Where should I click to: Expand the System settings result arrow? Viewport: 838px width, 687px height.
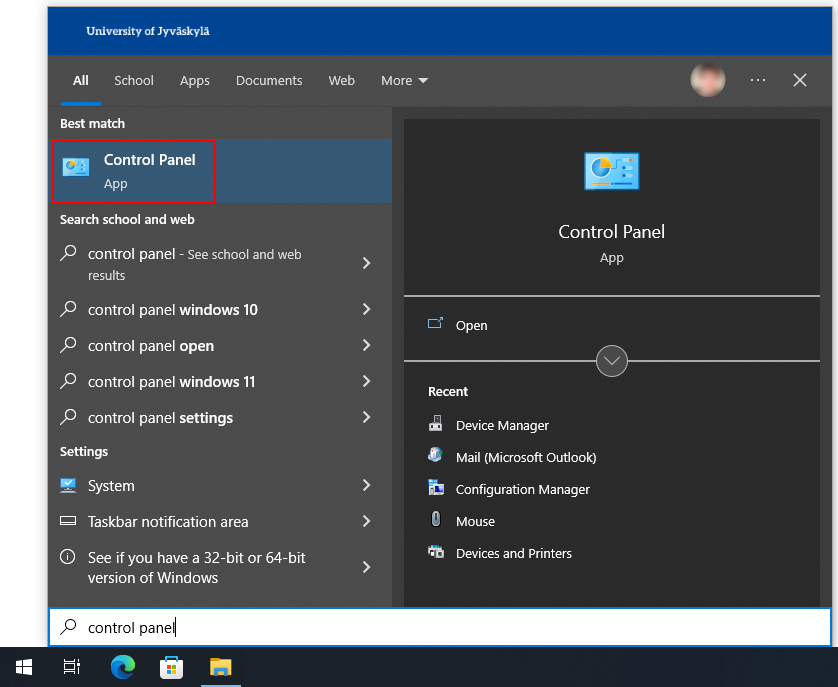click(x=367, y=485)
